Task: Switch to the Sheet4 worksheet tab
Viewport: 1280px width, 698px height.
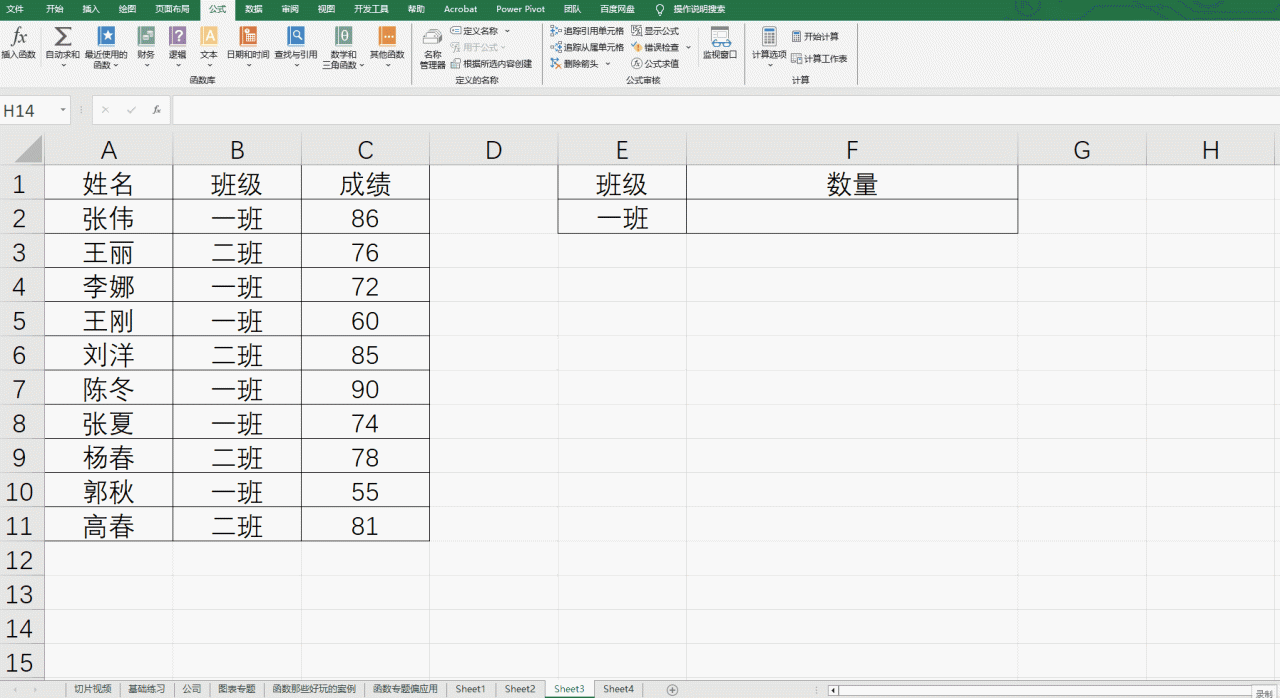Action: (x=618, y=689)
